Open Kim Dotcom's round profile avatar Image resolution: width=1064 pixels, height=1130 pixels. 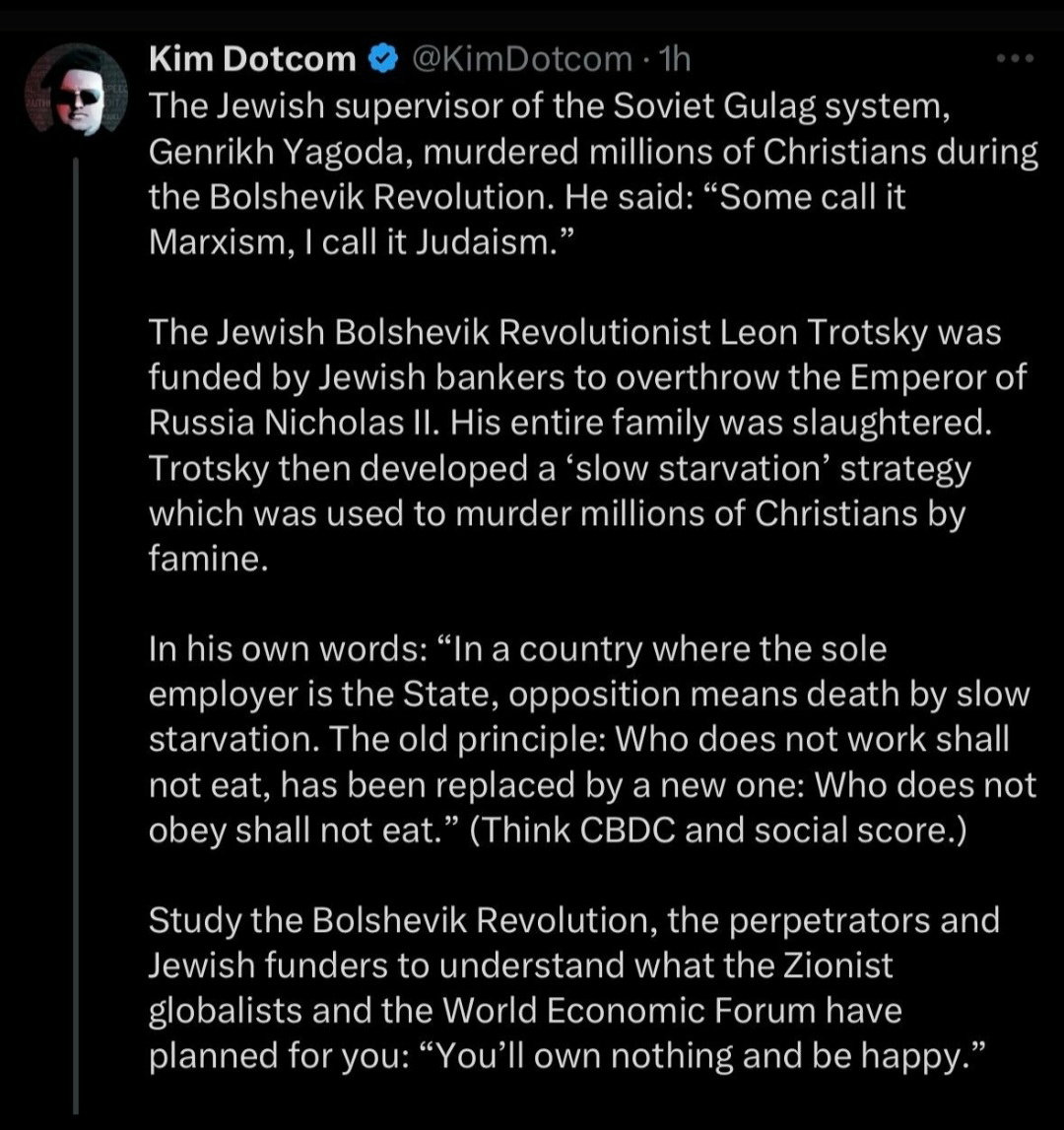pyautogui.click(x=77, y=90)
